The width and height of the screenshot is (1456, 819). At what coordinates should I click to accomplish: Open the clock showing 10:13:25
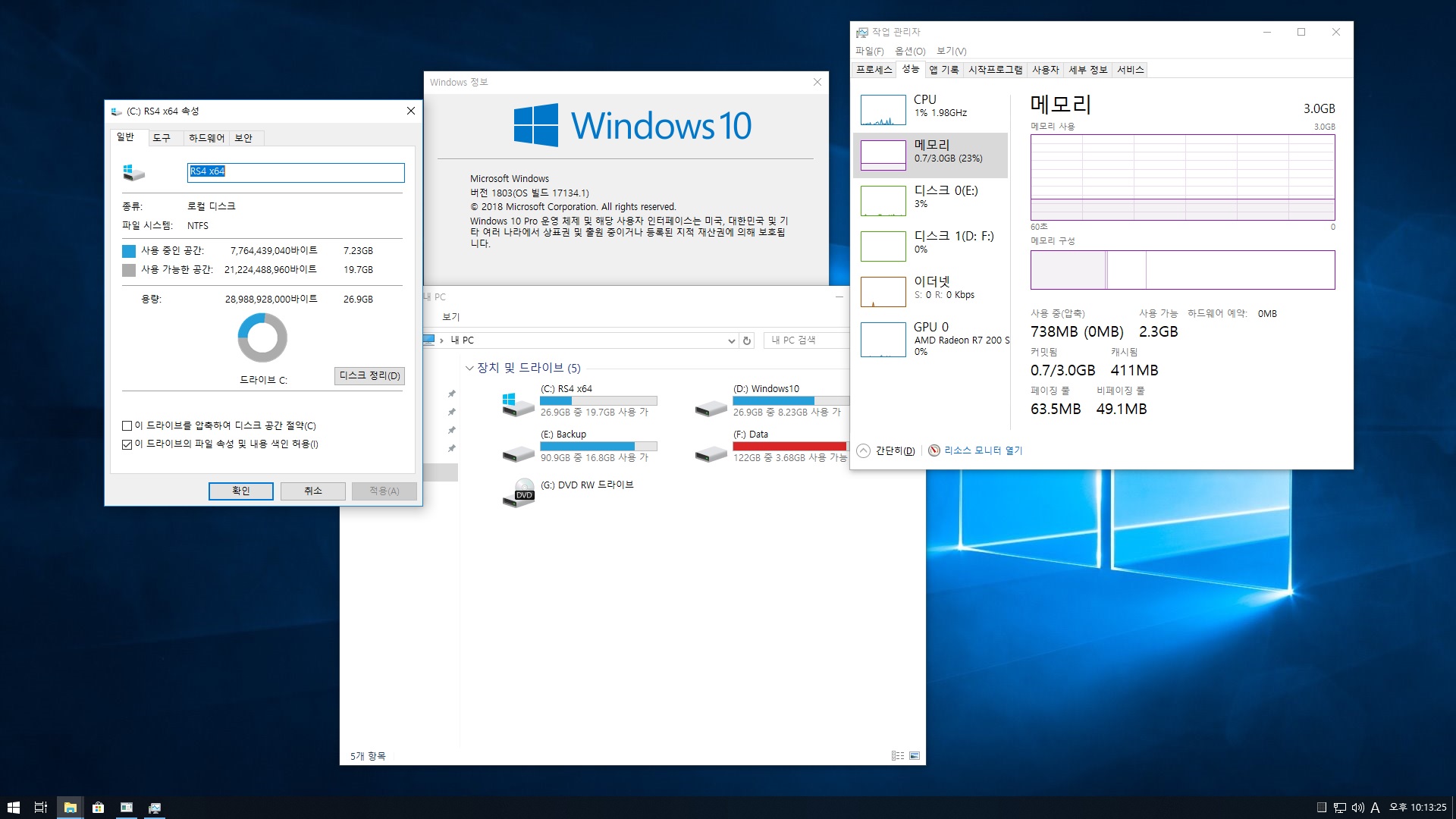click(1417, 808)
